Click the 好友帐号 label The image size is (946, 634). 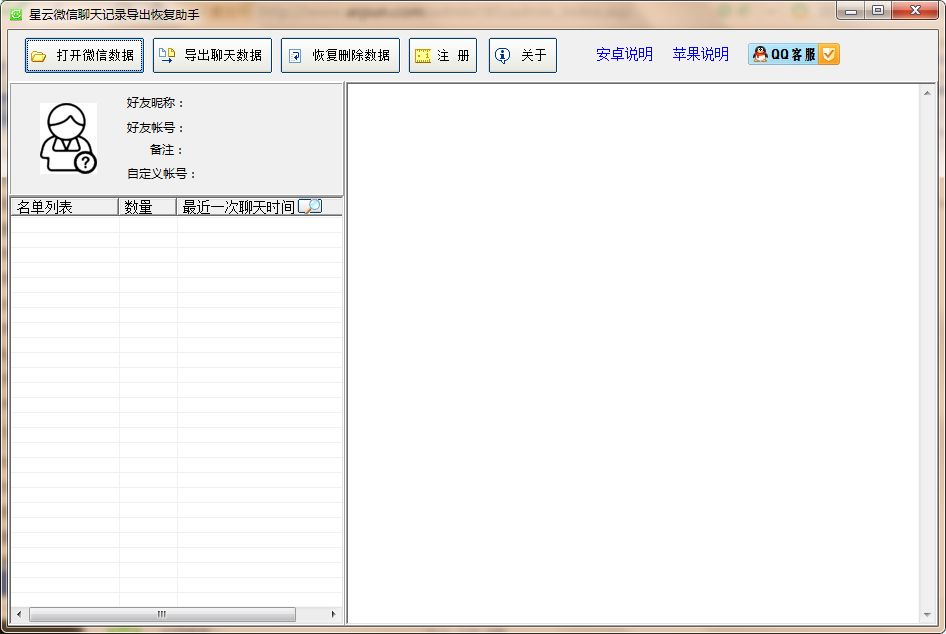coord(154,128)
